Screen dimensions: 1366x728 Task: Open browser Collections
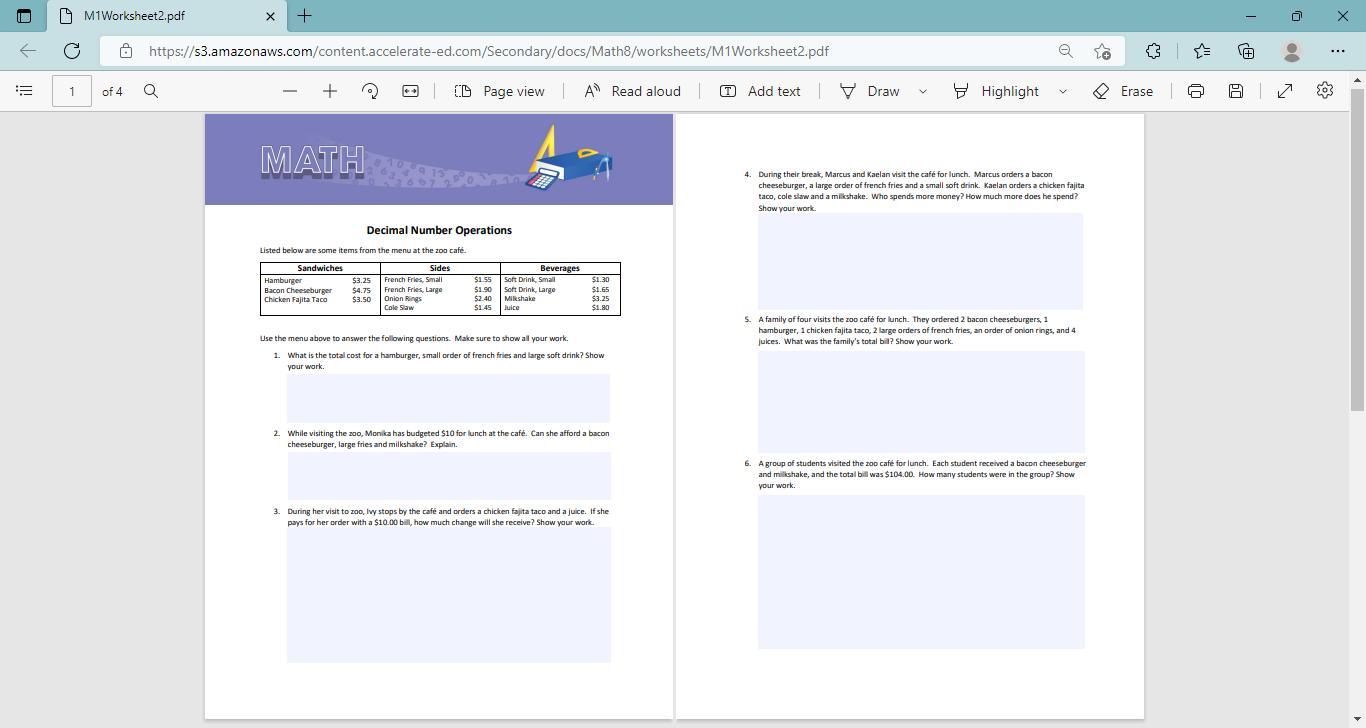pos(1246,51)
